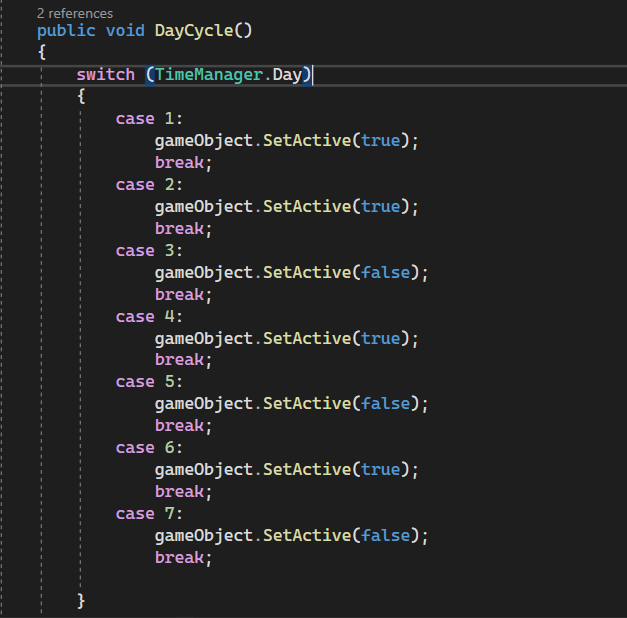Click the 'case 7:' label
Viewport: 627px width, 618px height.
point(149,514)
